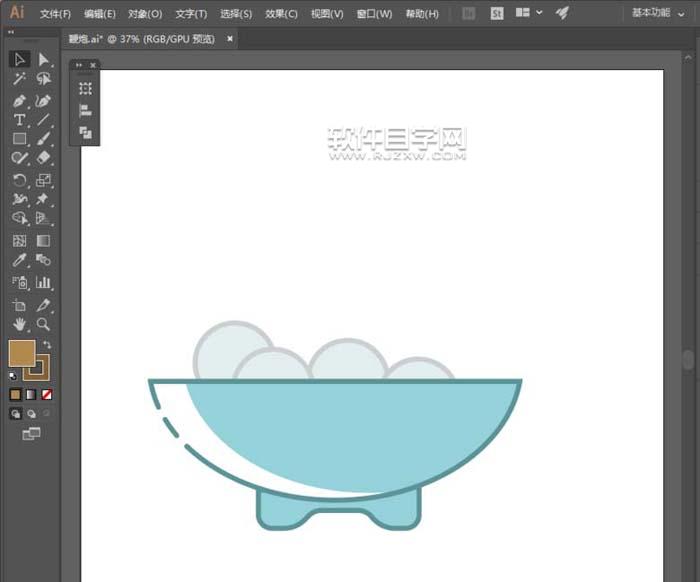Select the Pen tool
Viewport: 700px width, 582px height.
tap(19, 101)
